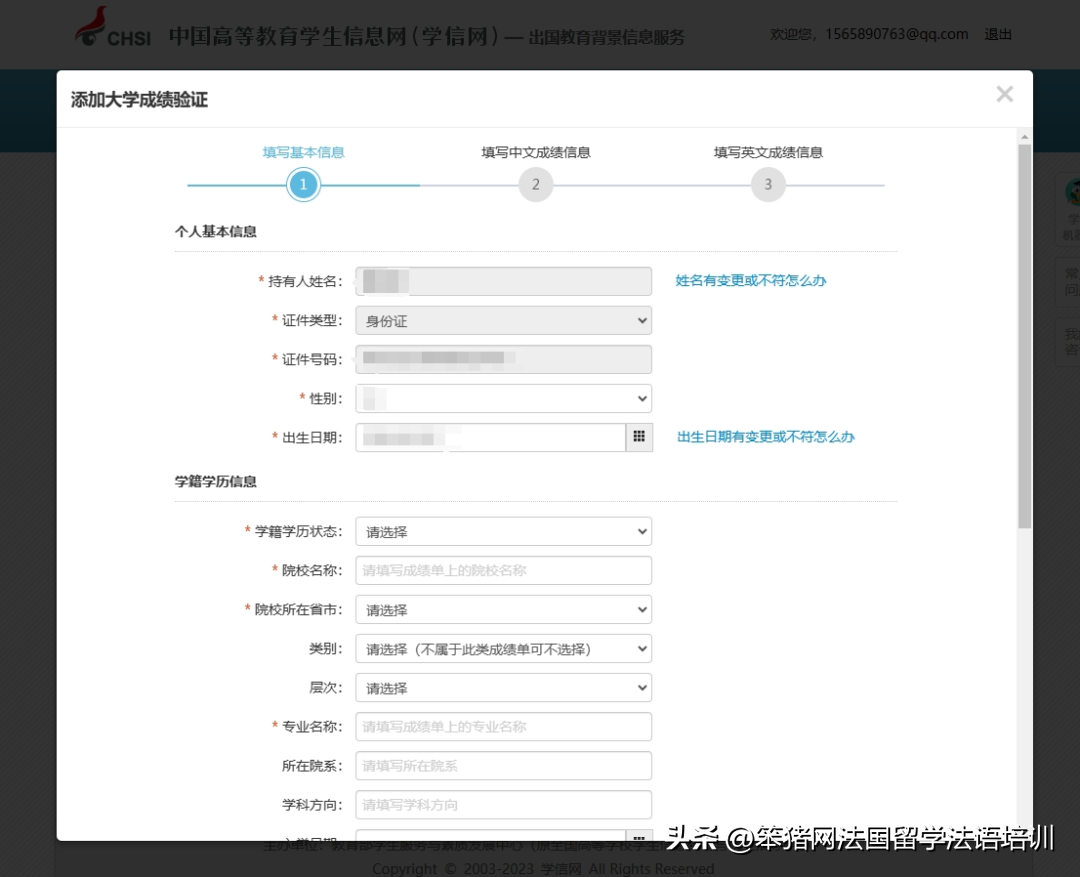Click the 姓名有变更或不符怎么办 link
The height and width of the screenshot is (877, 1080).
751,281
